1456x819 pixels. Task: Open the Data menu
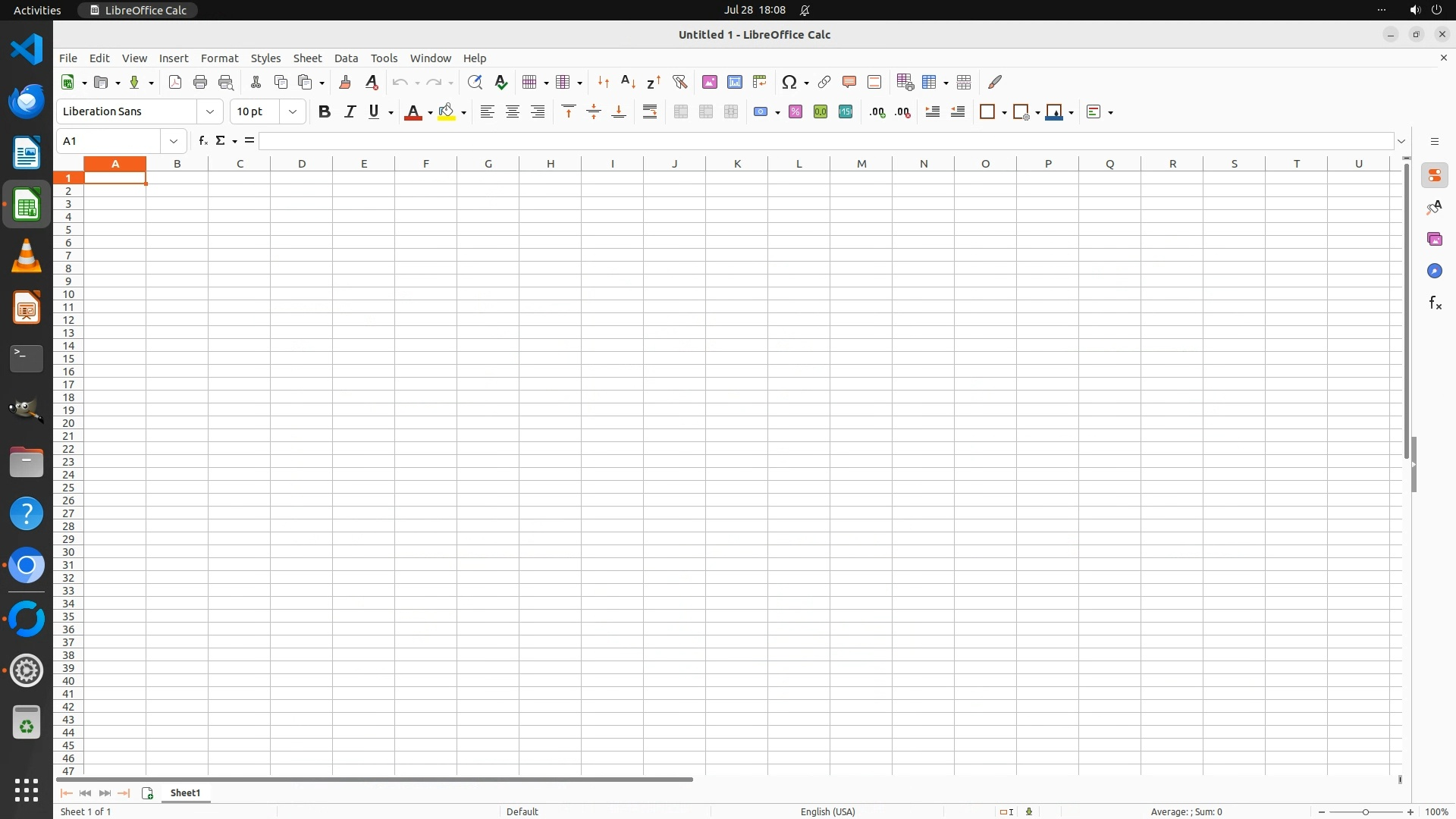click(x=346, y=58)
